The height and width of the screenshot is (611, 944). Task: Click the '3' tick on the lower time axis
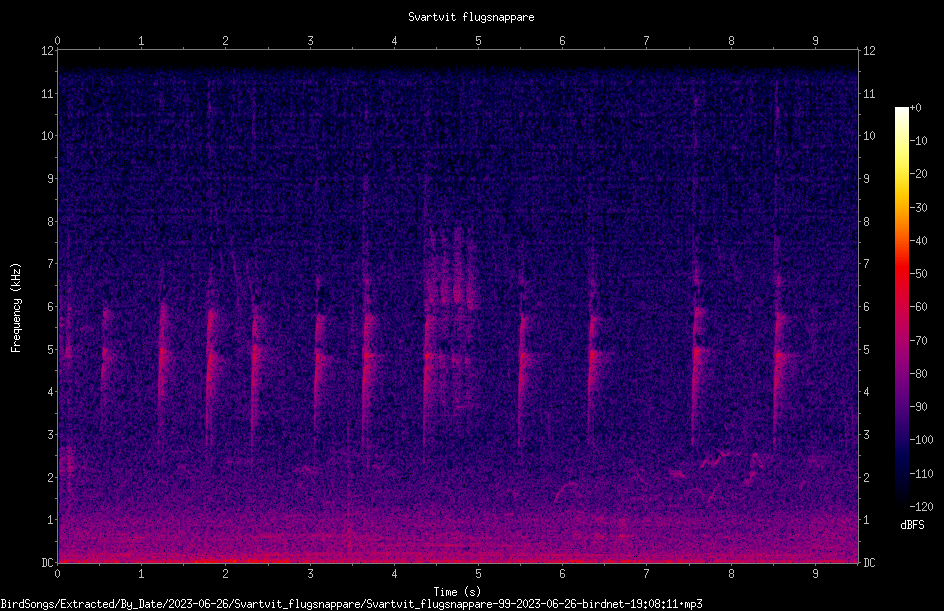click(310, 574)
